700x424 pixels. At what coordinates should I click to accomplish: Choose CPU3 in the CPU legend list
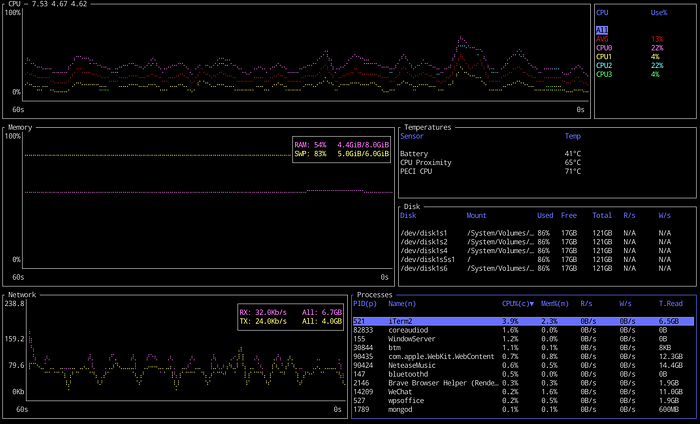tap(629, 75)
